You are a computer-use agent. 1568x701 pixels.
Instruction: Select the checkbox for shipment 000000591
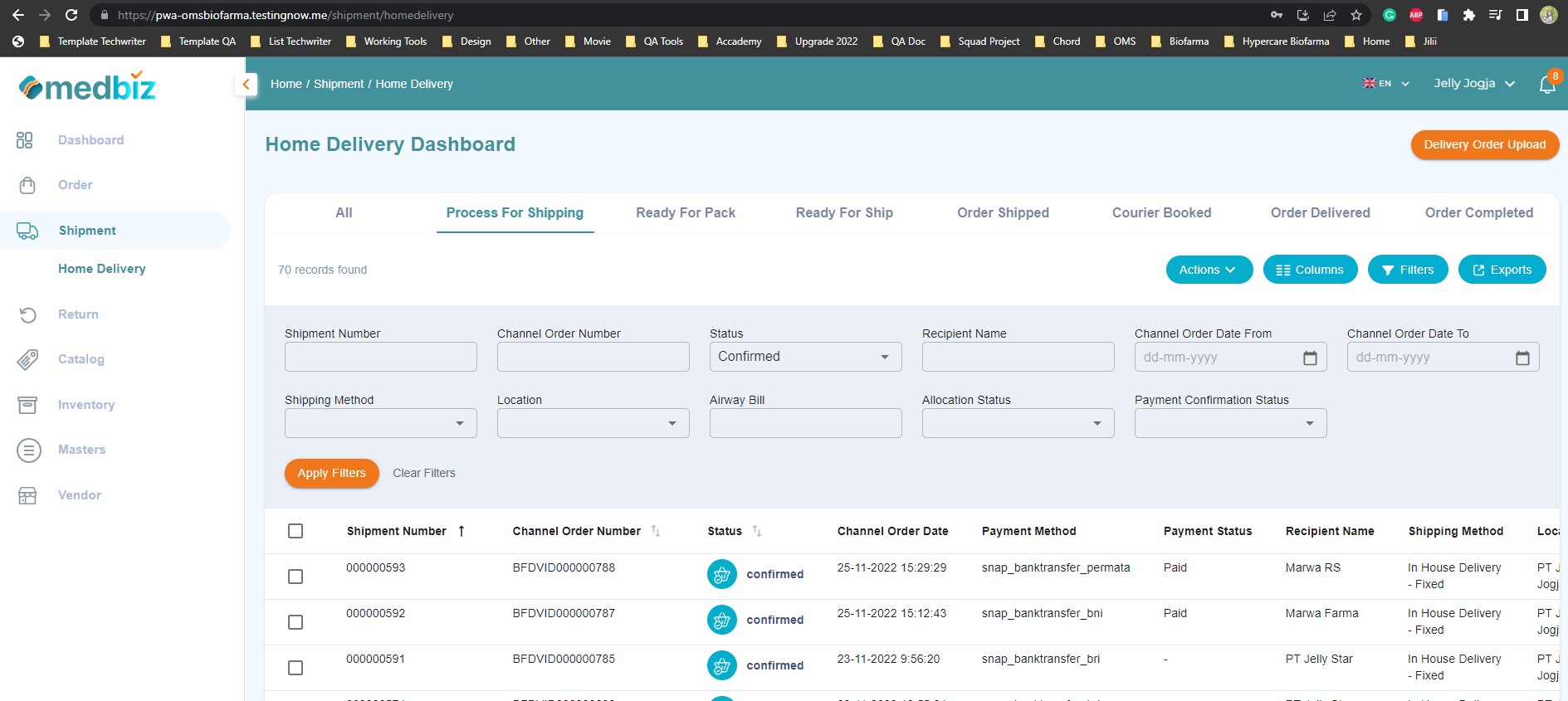point(296,668)
